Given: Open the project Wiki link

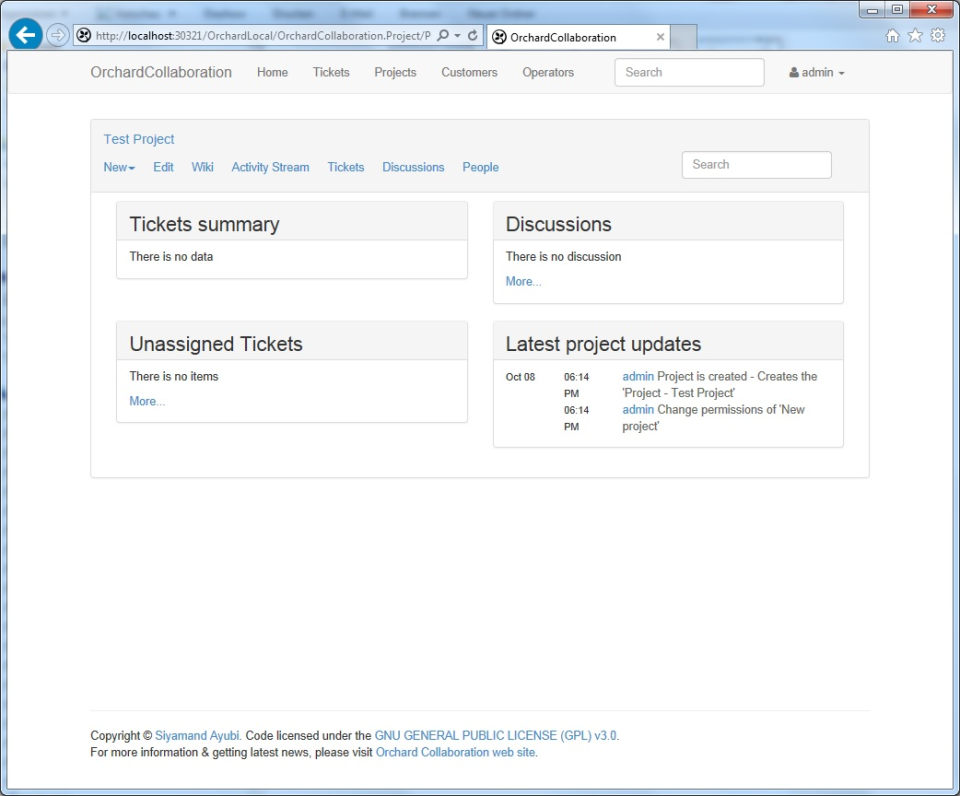Looking at the screenshot, I should point(203,167).
